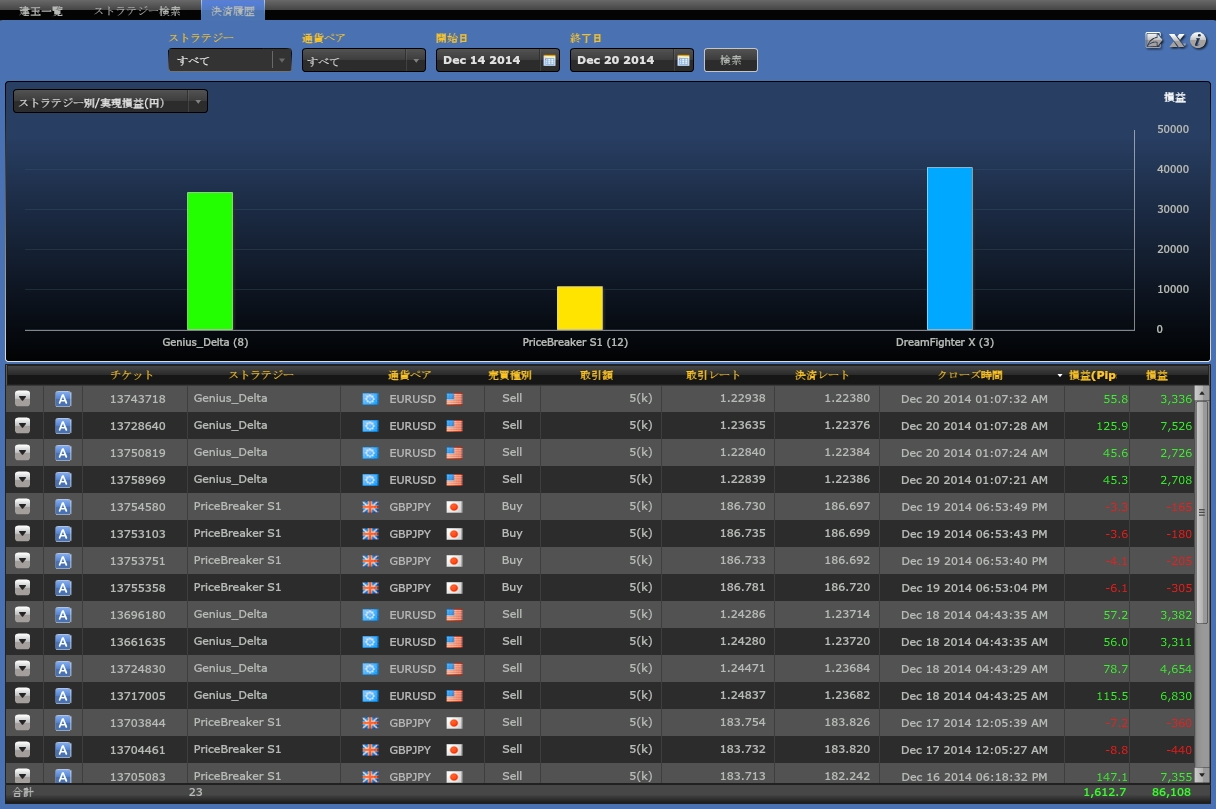Click the UK flag in ticket 13754580 row
This screenshot has height=809, width=1216.
tap(370, 507)
